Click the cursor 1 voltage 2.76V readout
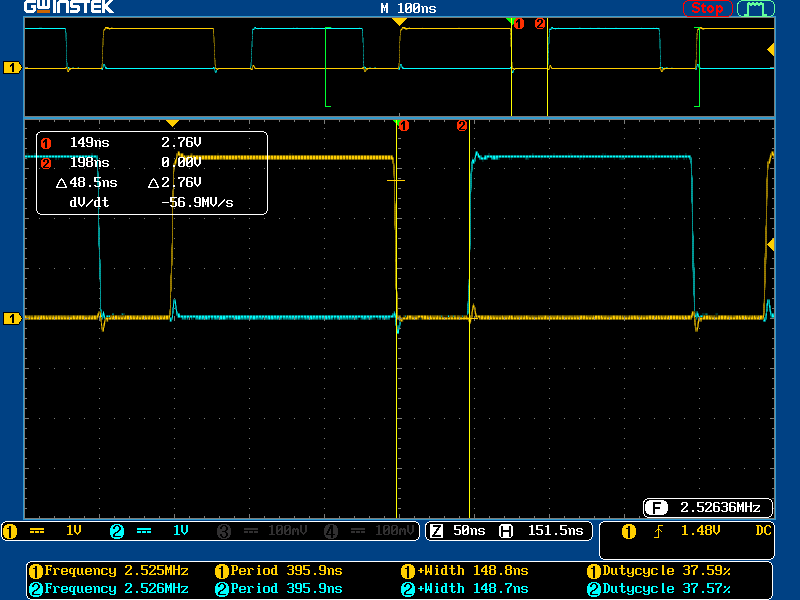The height and width of the screenshot is (600, 800). [181, 142]
